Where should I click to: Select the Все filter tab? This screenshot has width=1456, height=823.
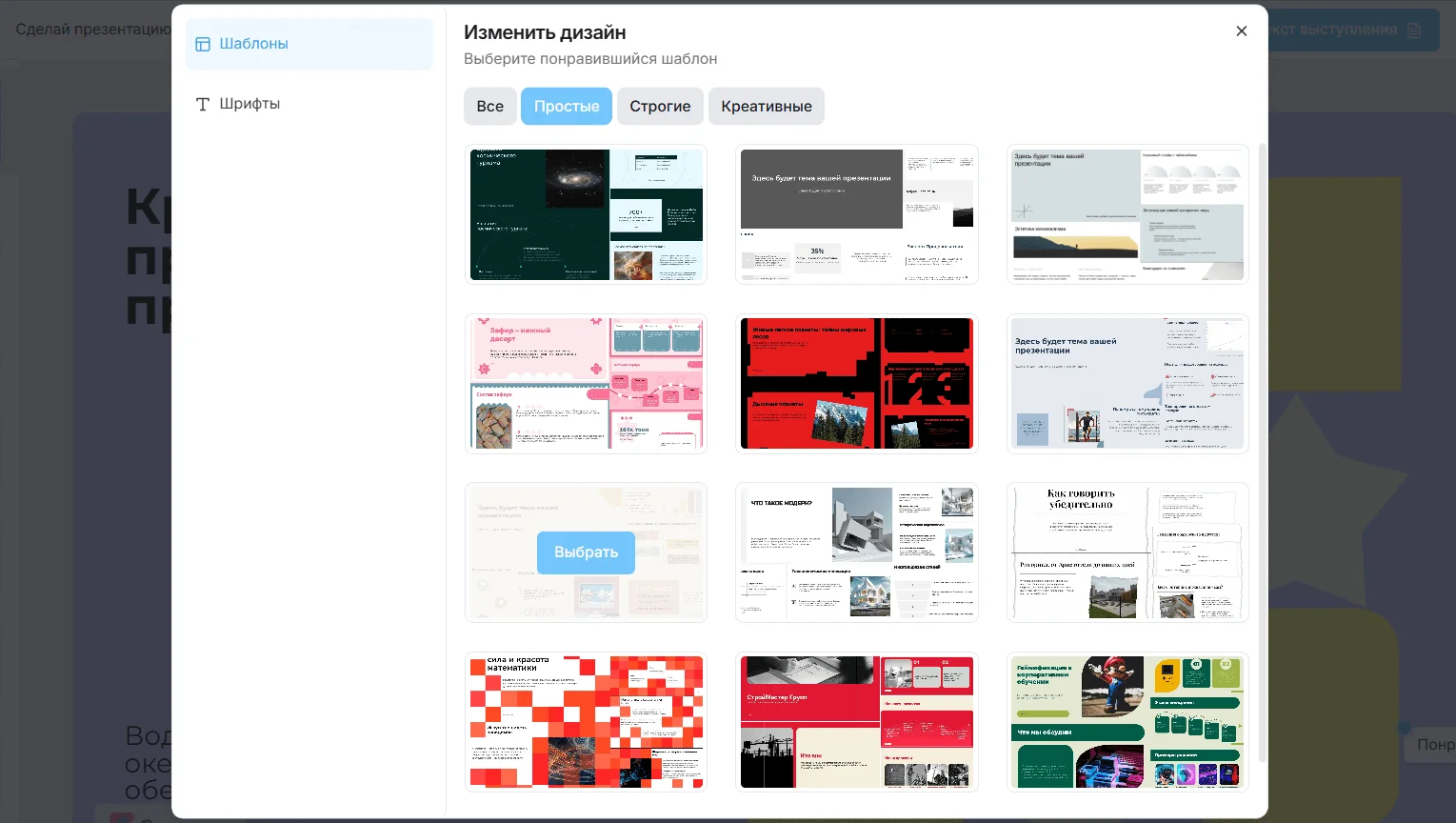[489, 107]
